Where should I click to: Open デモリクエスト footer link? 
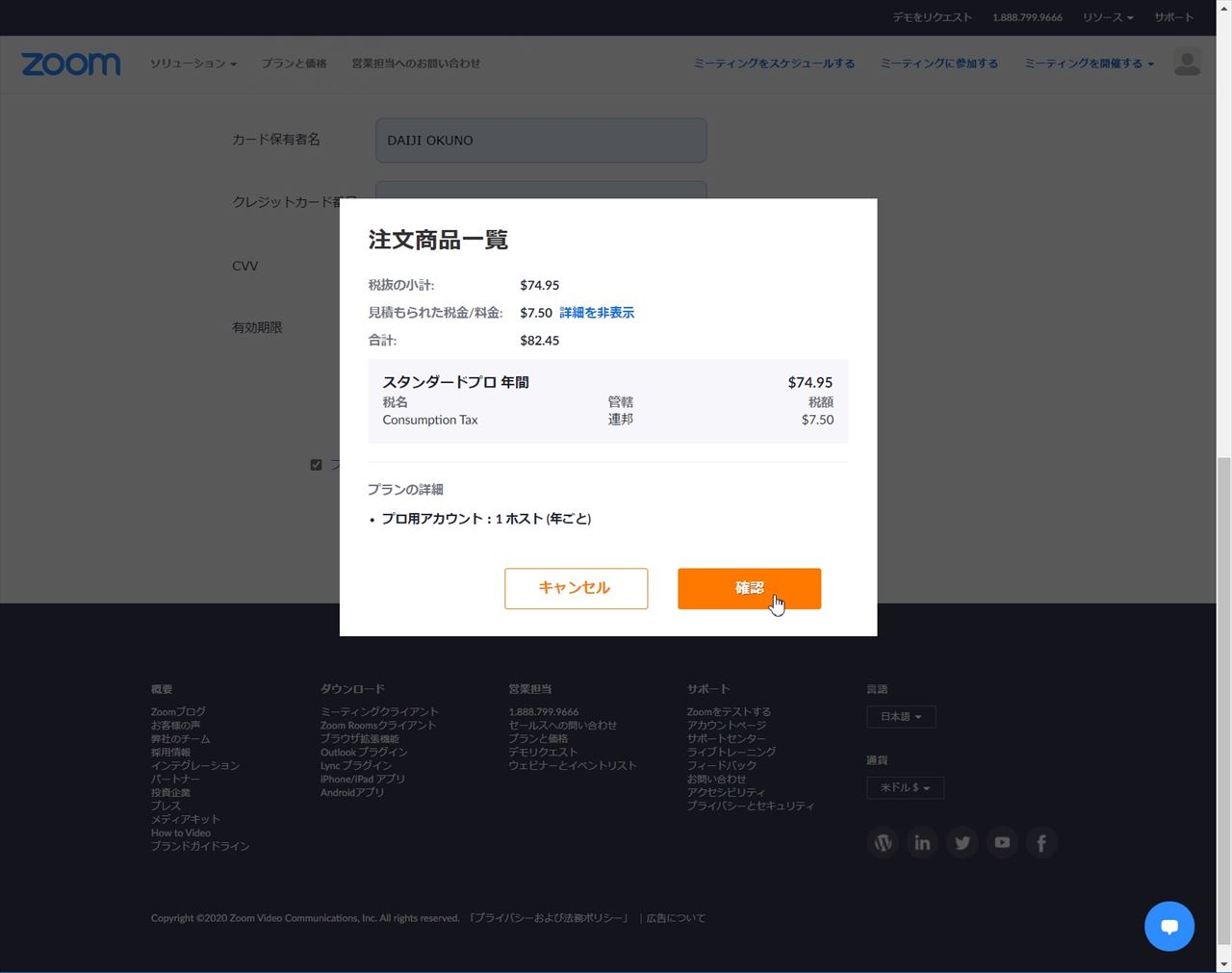[543, 753]
